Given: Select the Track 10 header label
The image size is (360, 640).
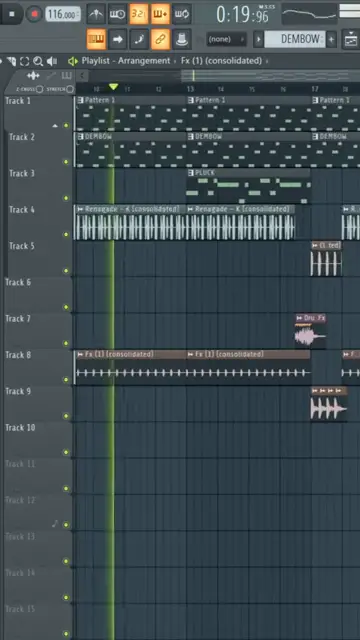Looking at the screenshot, I should pos(20,428).
